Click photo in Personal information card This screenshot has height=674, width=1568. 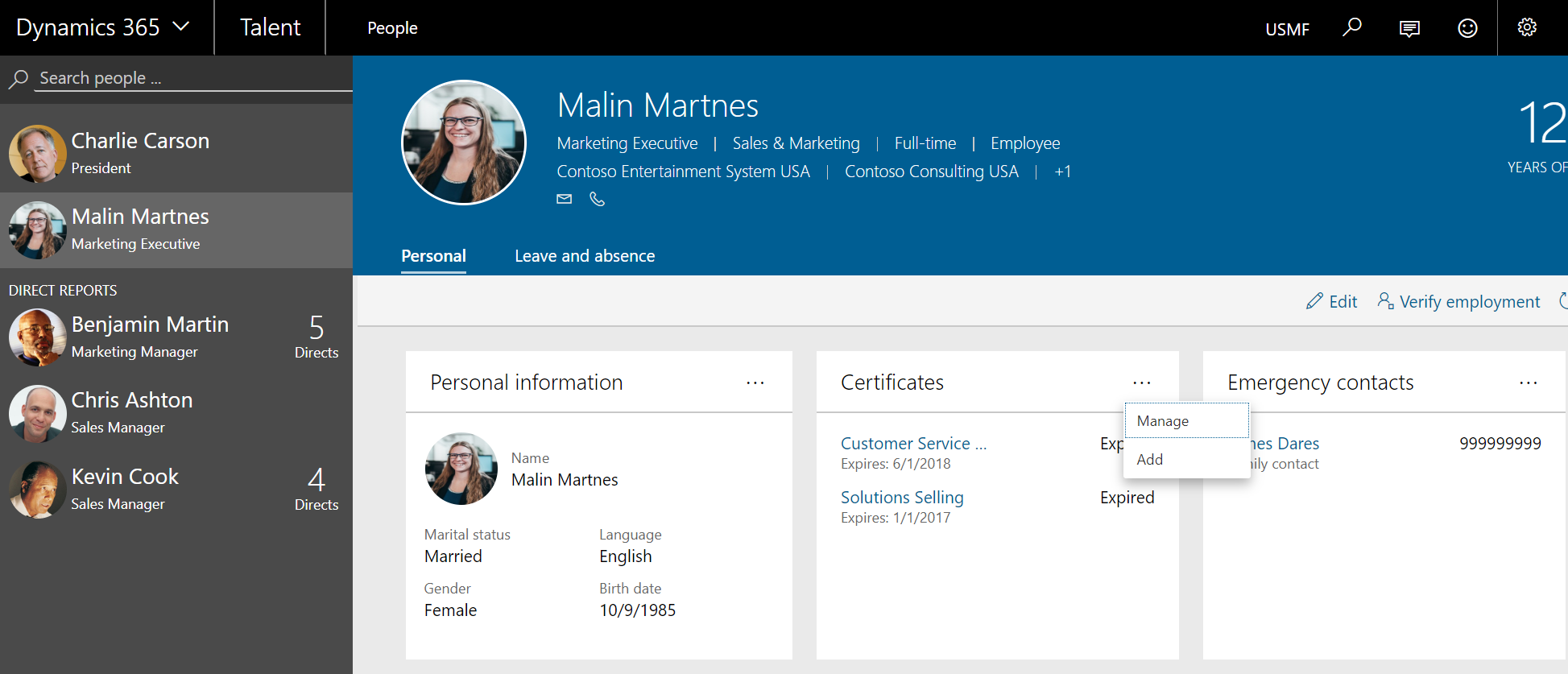pyautogui.click(x=461, y=469)
